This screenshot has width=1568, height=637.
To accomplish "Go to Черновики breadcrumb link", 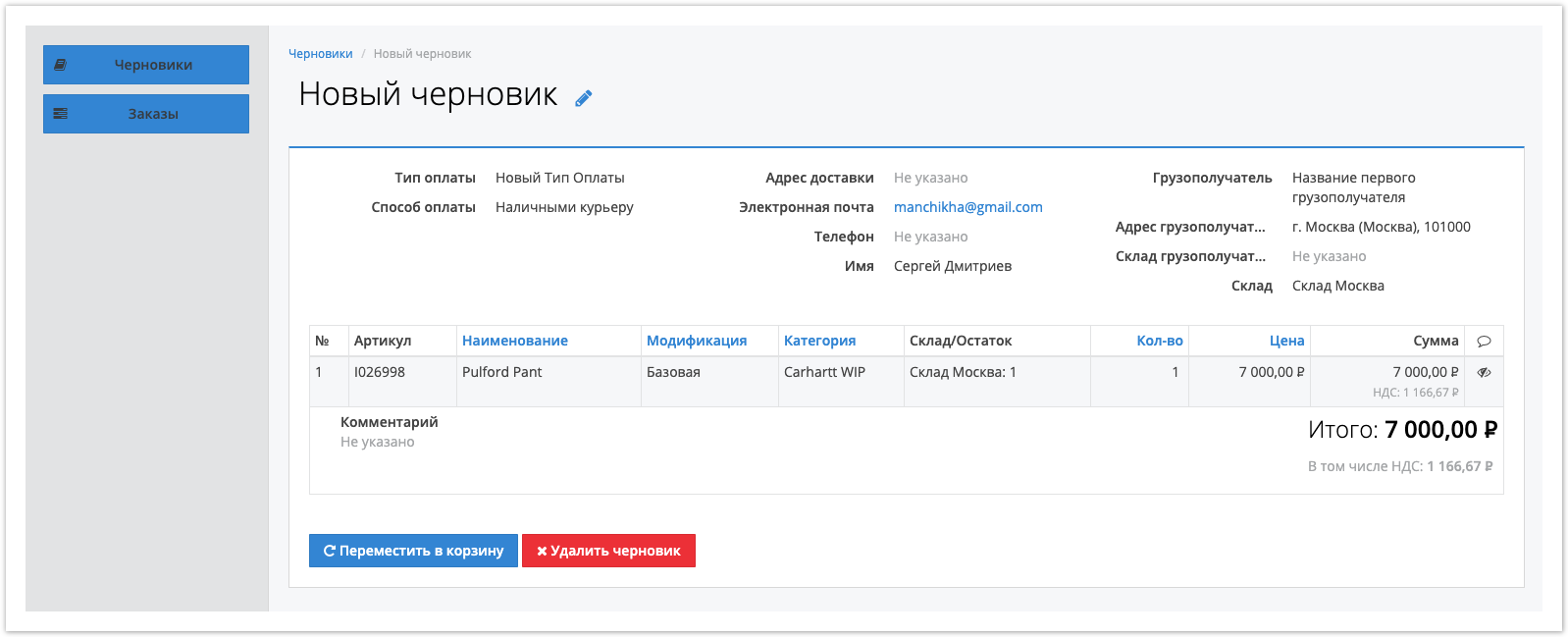I will click(x=320, y=54).
